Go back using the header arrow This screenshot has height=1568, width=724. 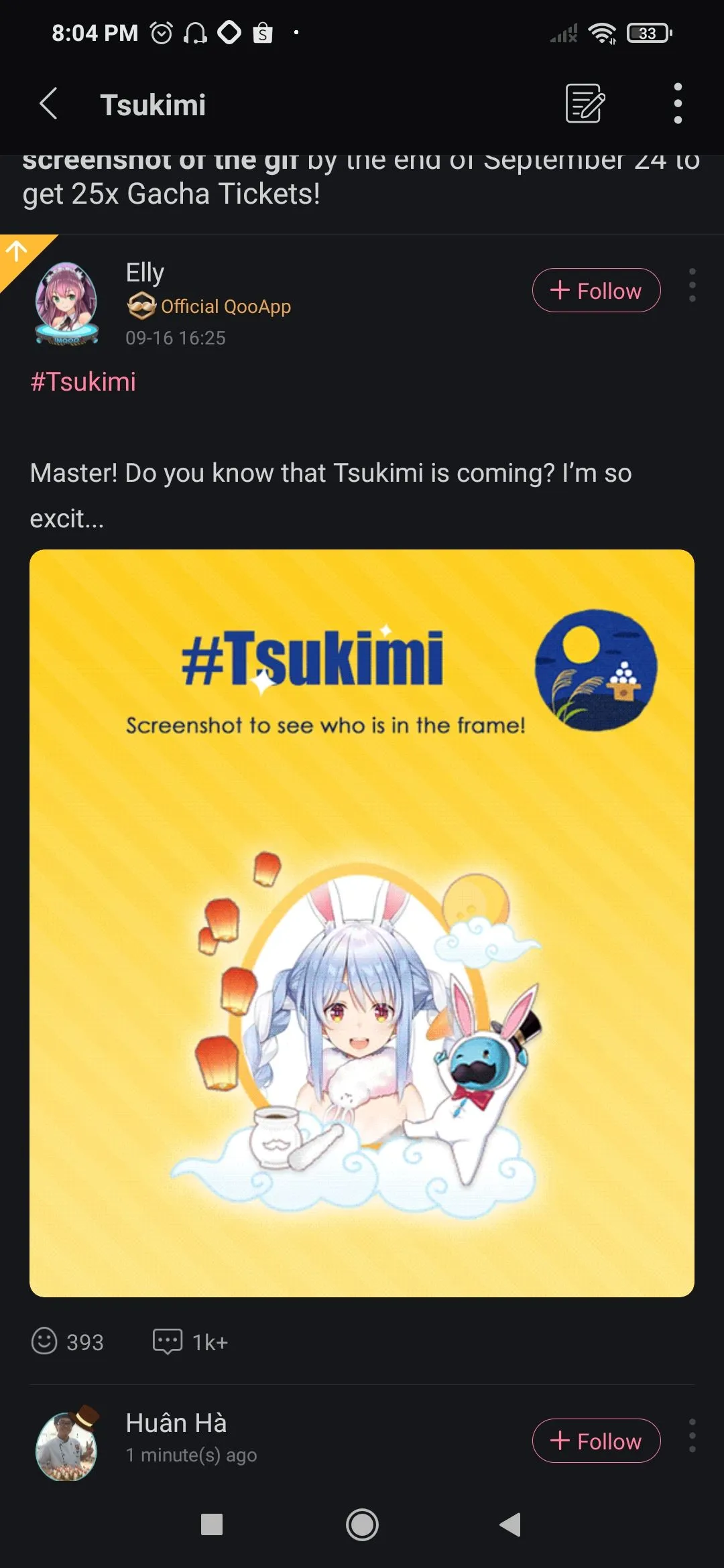tap(48, 104)
